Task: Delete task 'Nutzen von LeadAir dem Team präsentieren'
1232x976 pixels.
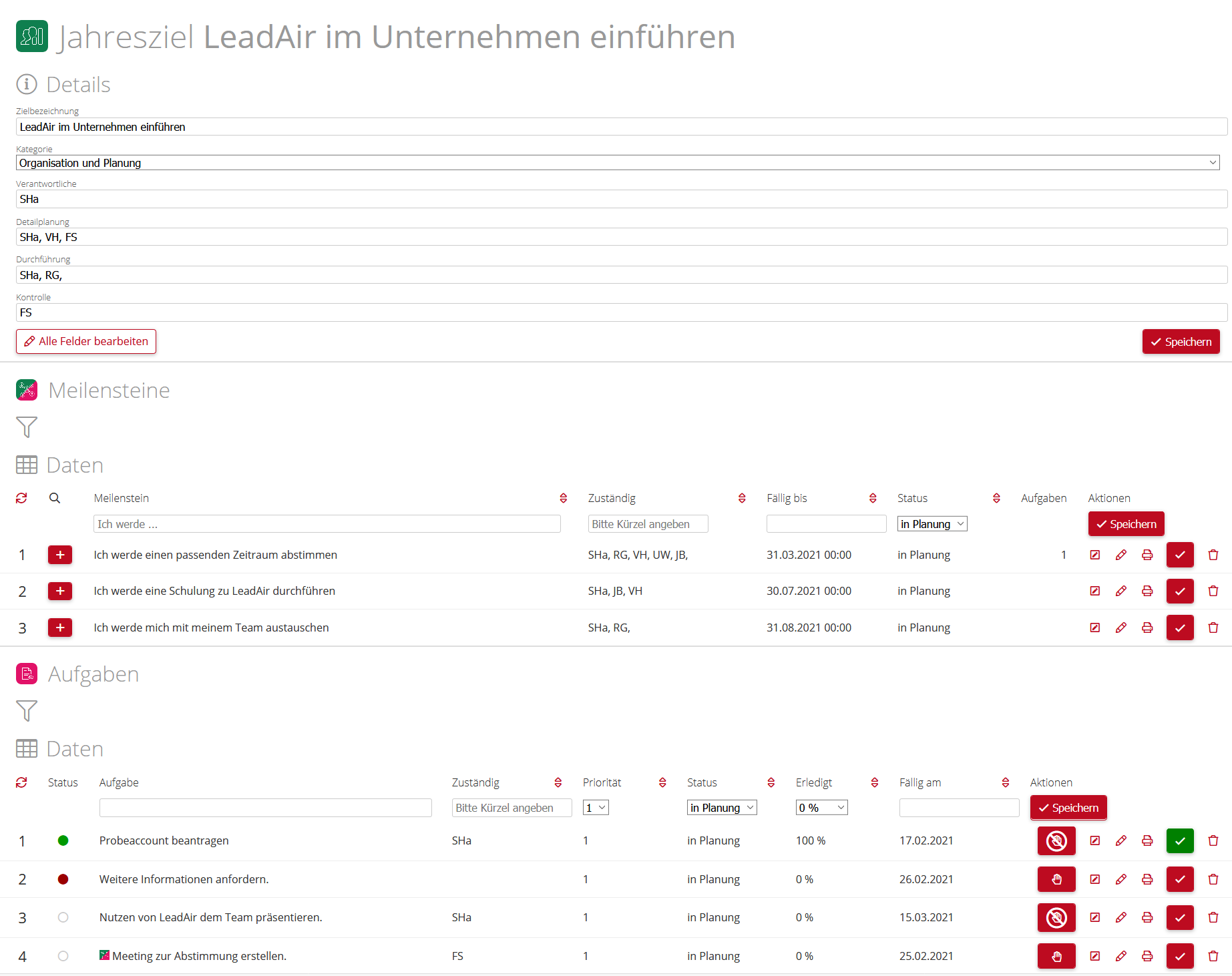Action: (1213, 917)
